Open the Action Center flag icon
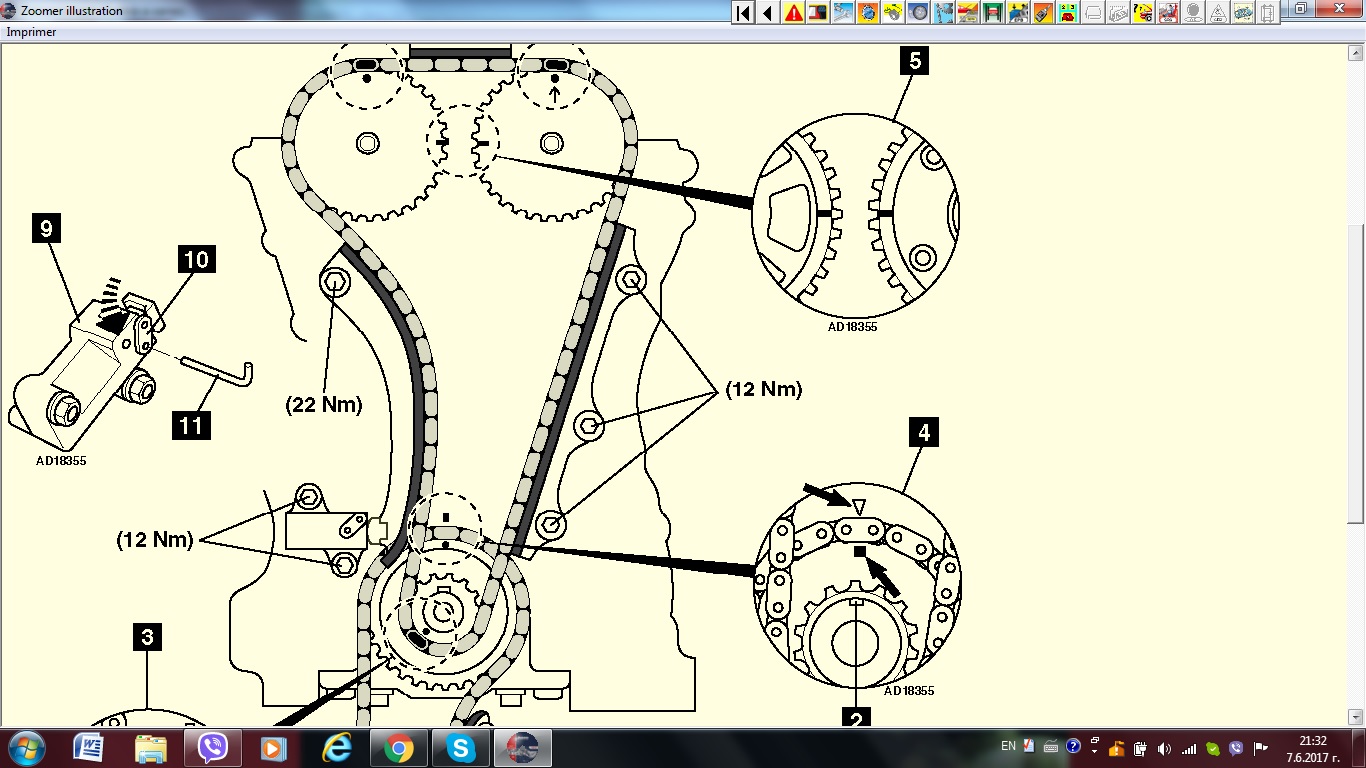 (x=1261, y=748)
